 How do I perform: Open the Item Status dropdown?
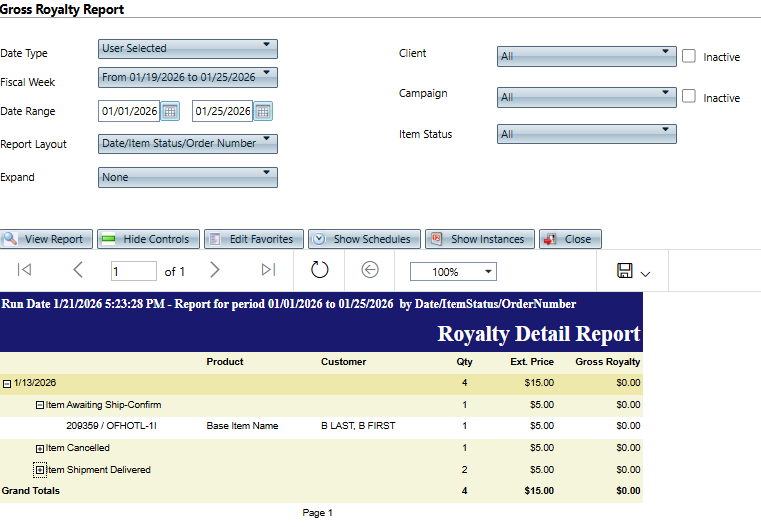click(586, 134)
